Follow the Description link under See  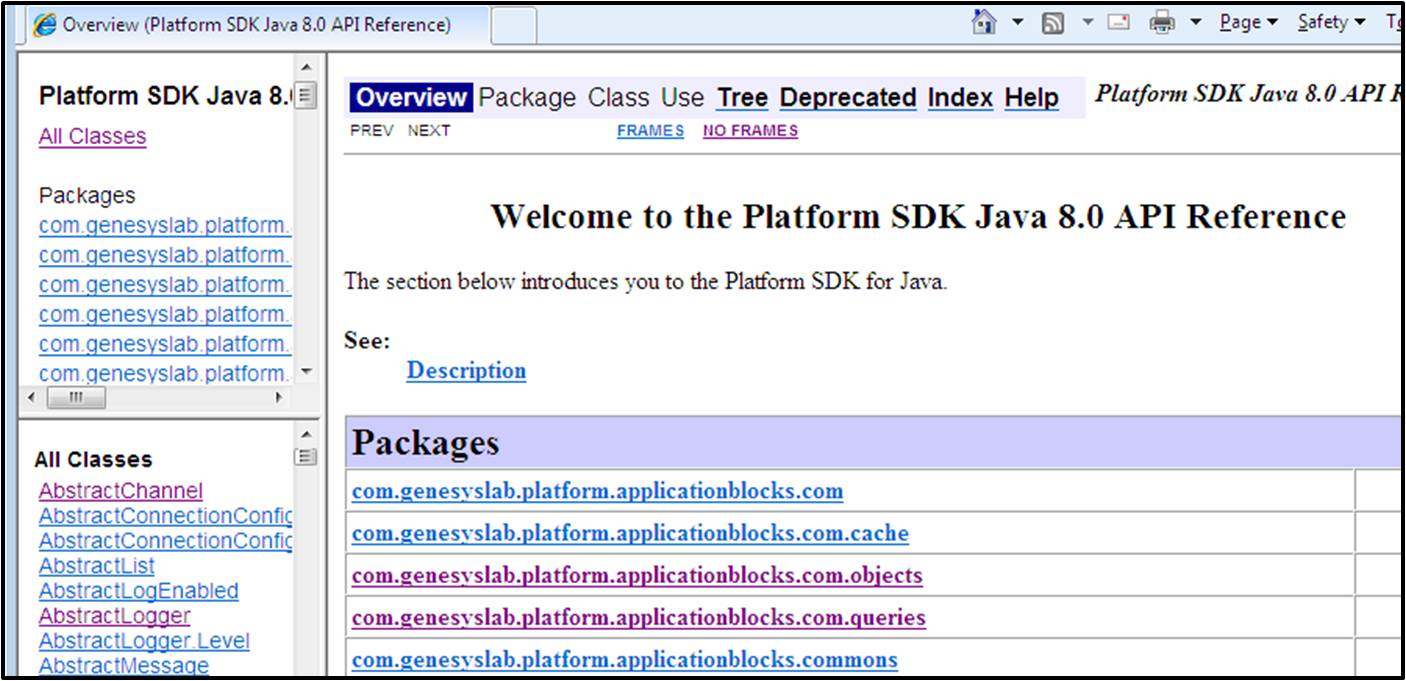466,371
